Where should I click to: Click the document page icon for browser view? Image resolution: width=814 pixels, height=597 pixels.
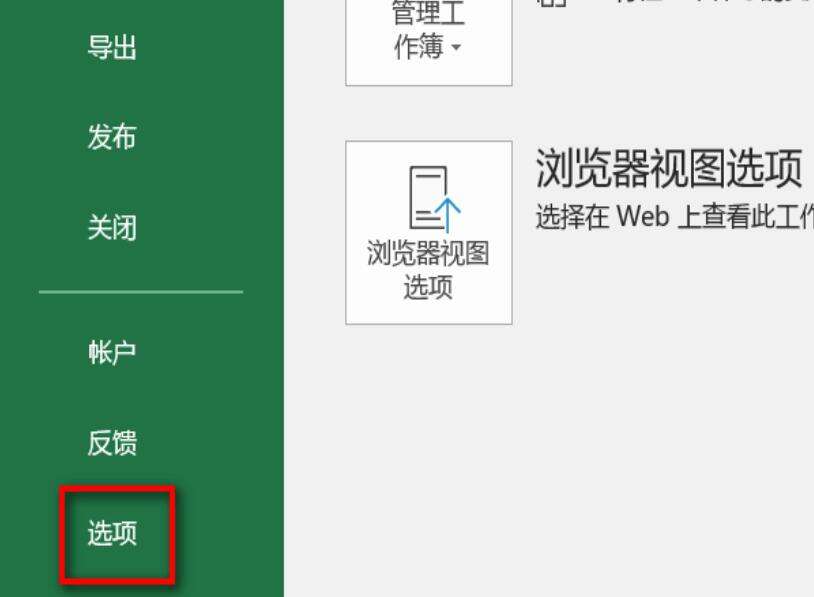[428, 197]
